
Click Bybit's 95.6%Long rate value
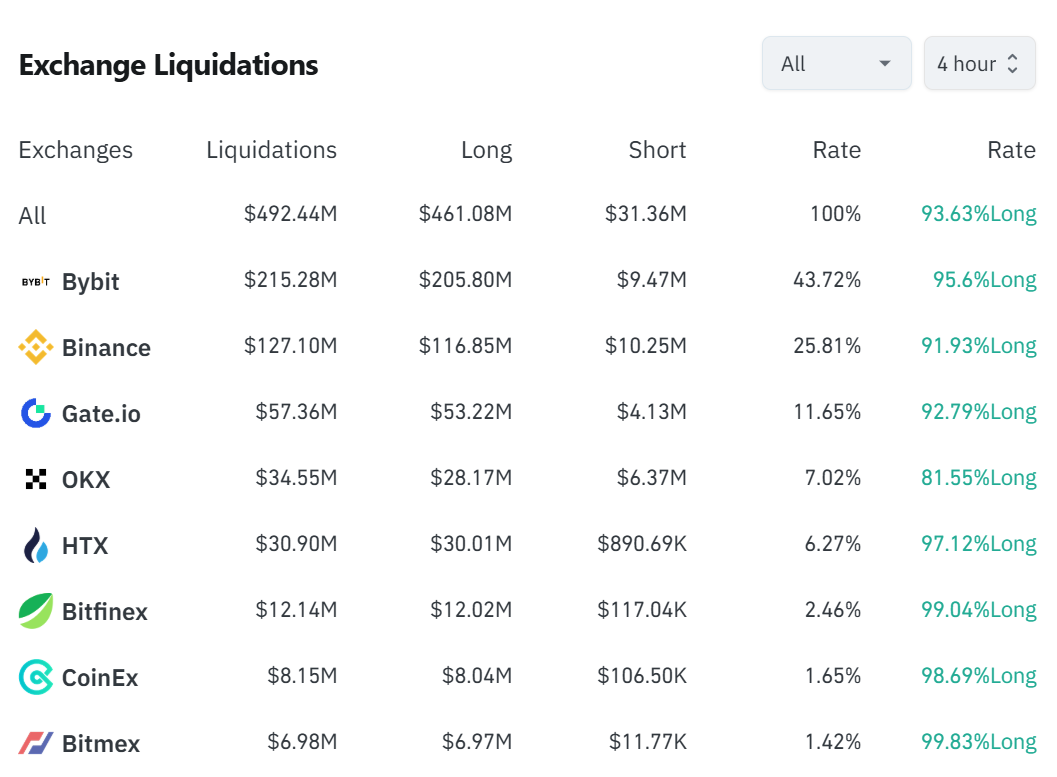(x=984, y=280)
